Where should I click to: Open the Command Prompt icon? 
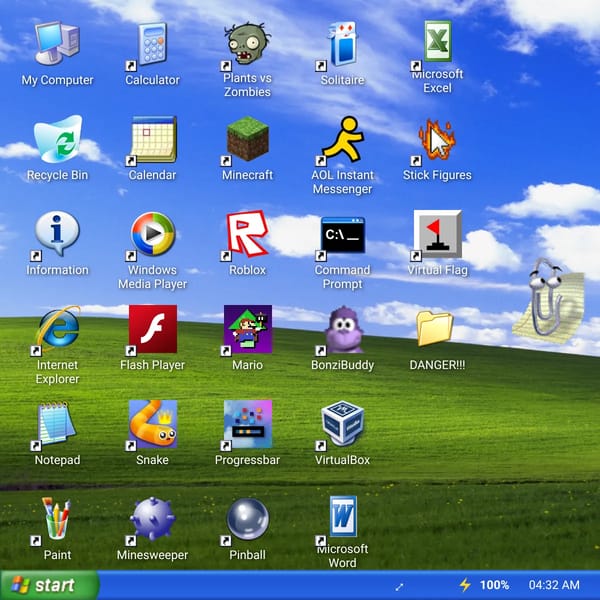[x=342, y=234]
